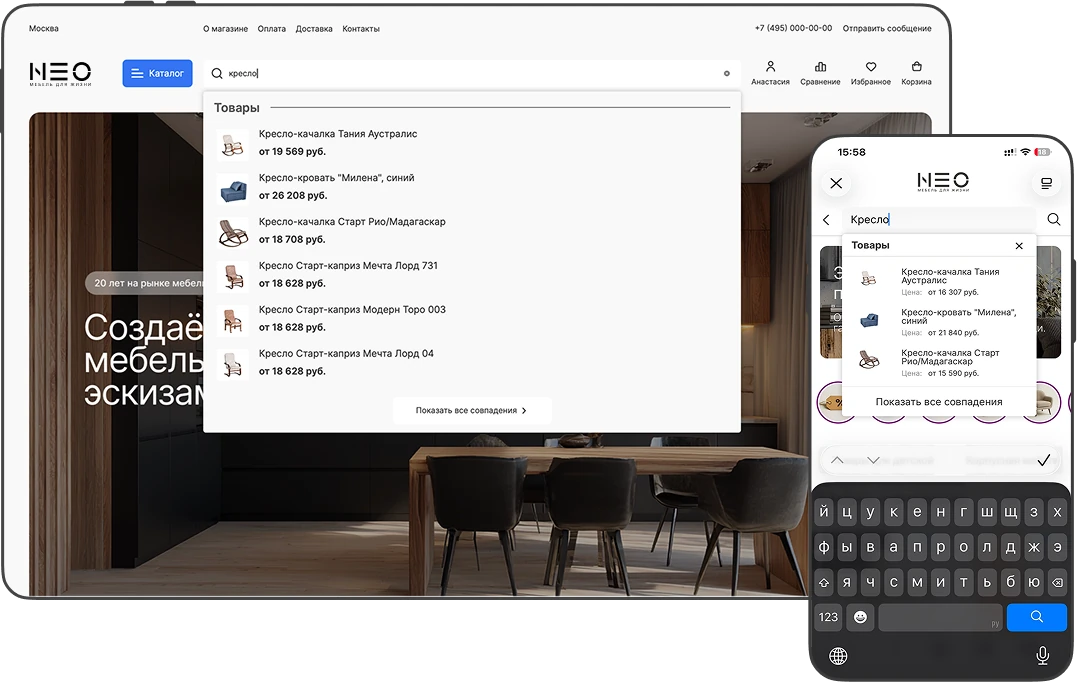1079x684 pixels.
Task: Go back with the mobile left chevron
Action: point(826,220)
